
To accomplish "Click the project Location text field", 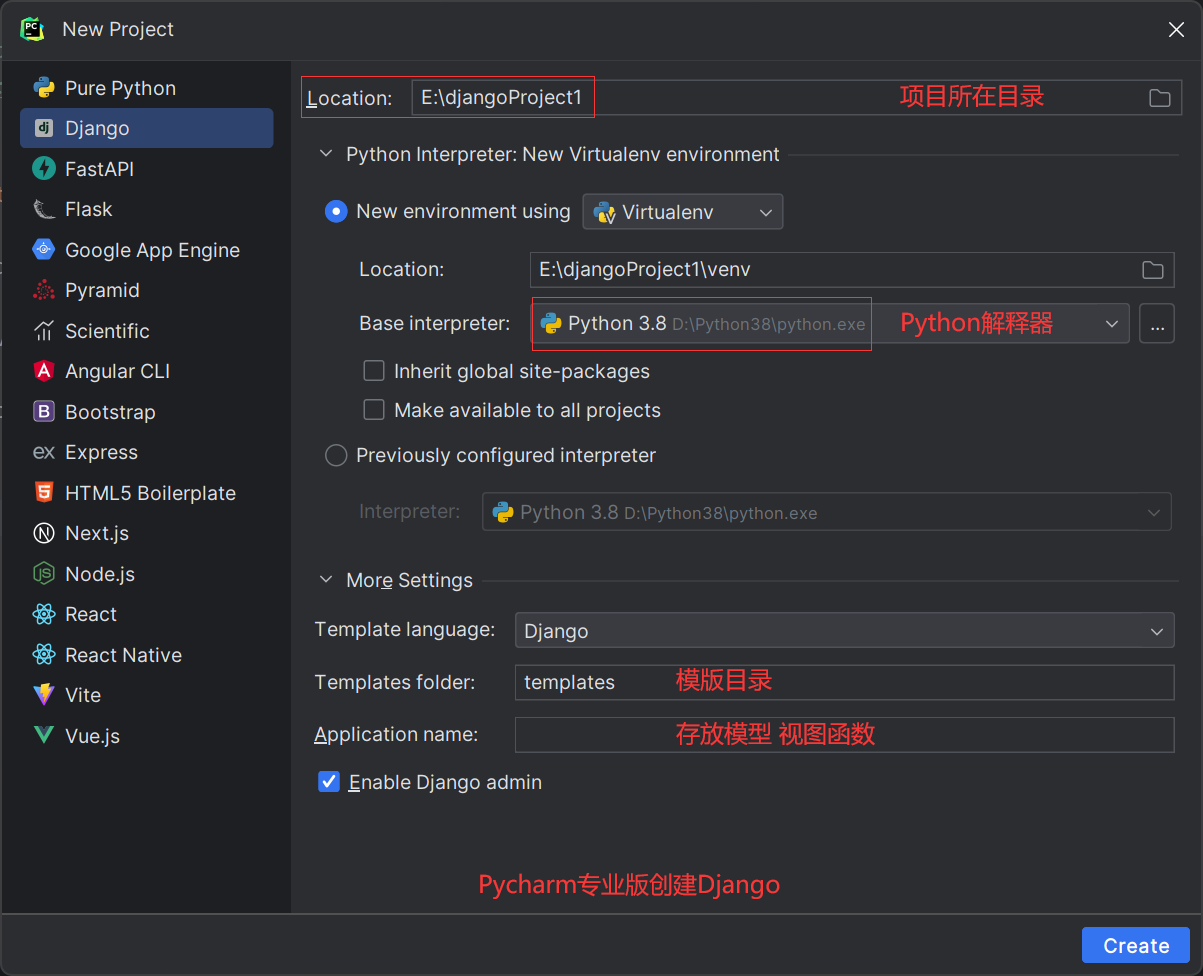I will 795,98.
